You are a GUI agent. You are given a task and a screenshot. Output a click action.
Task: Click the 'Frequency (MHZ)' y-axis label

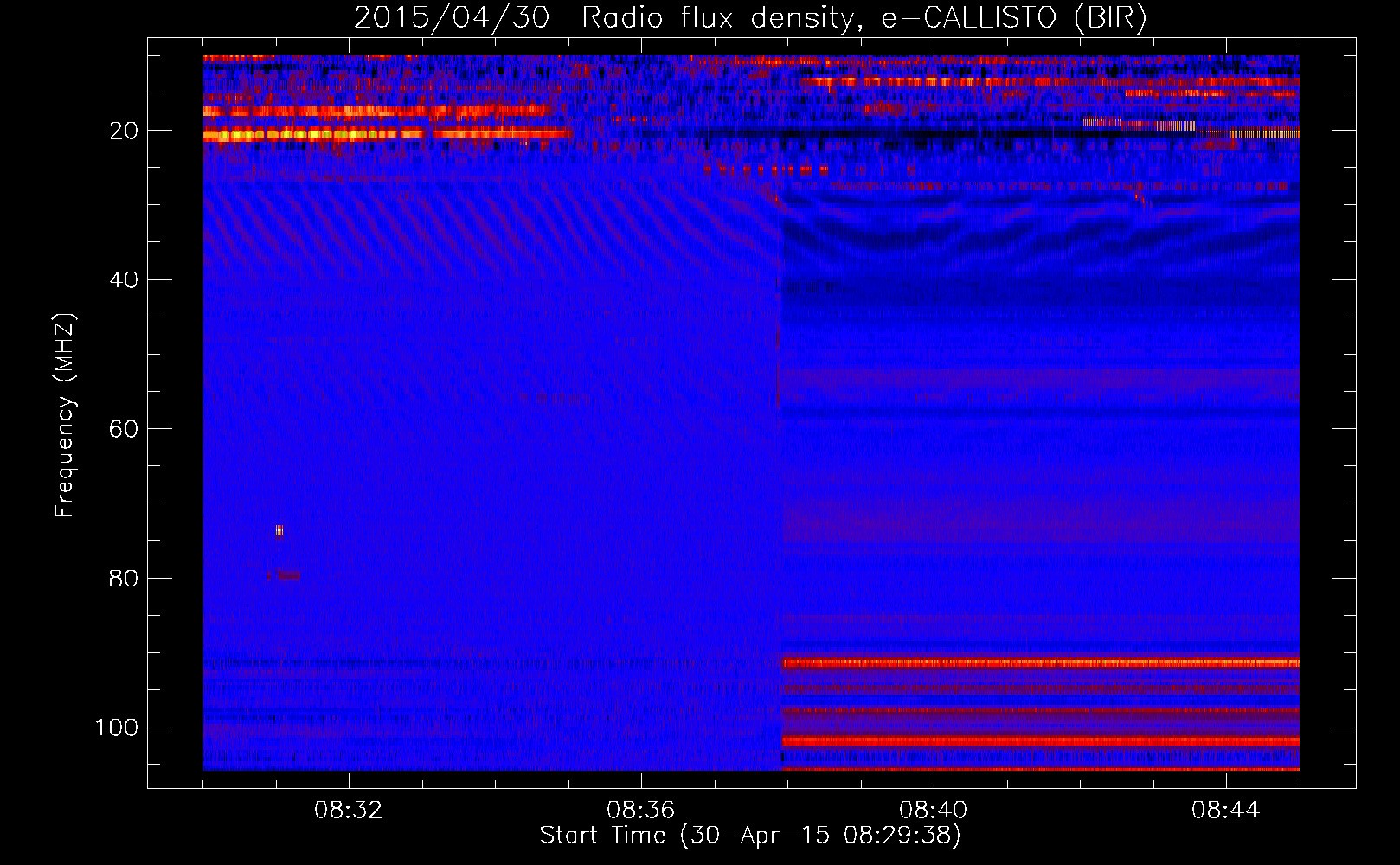65,414
